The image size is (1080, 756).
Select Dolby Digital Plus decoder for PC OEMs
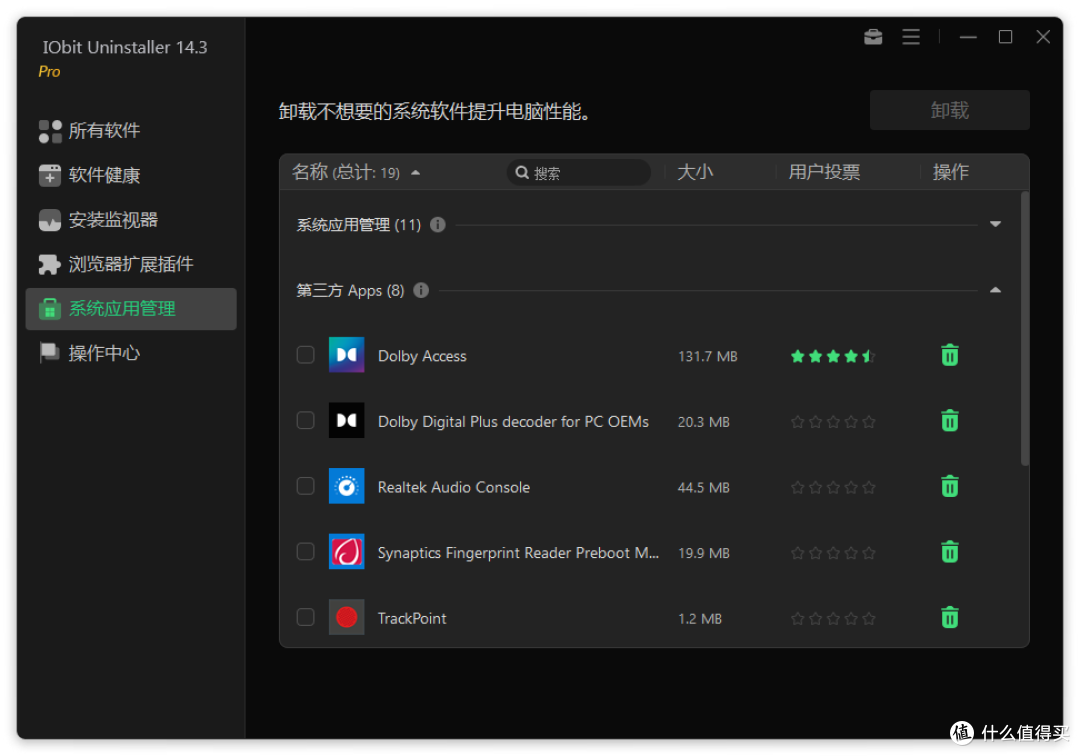tap(513, 421)
